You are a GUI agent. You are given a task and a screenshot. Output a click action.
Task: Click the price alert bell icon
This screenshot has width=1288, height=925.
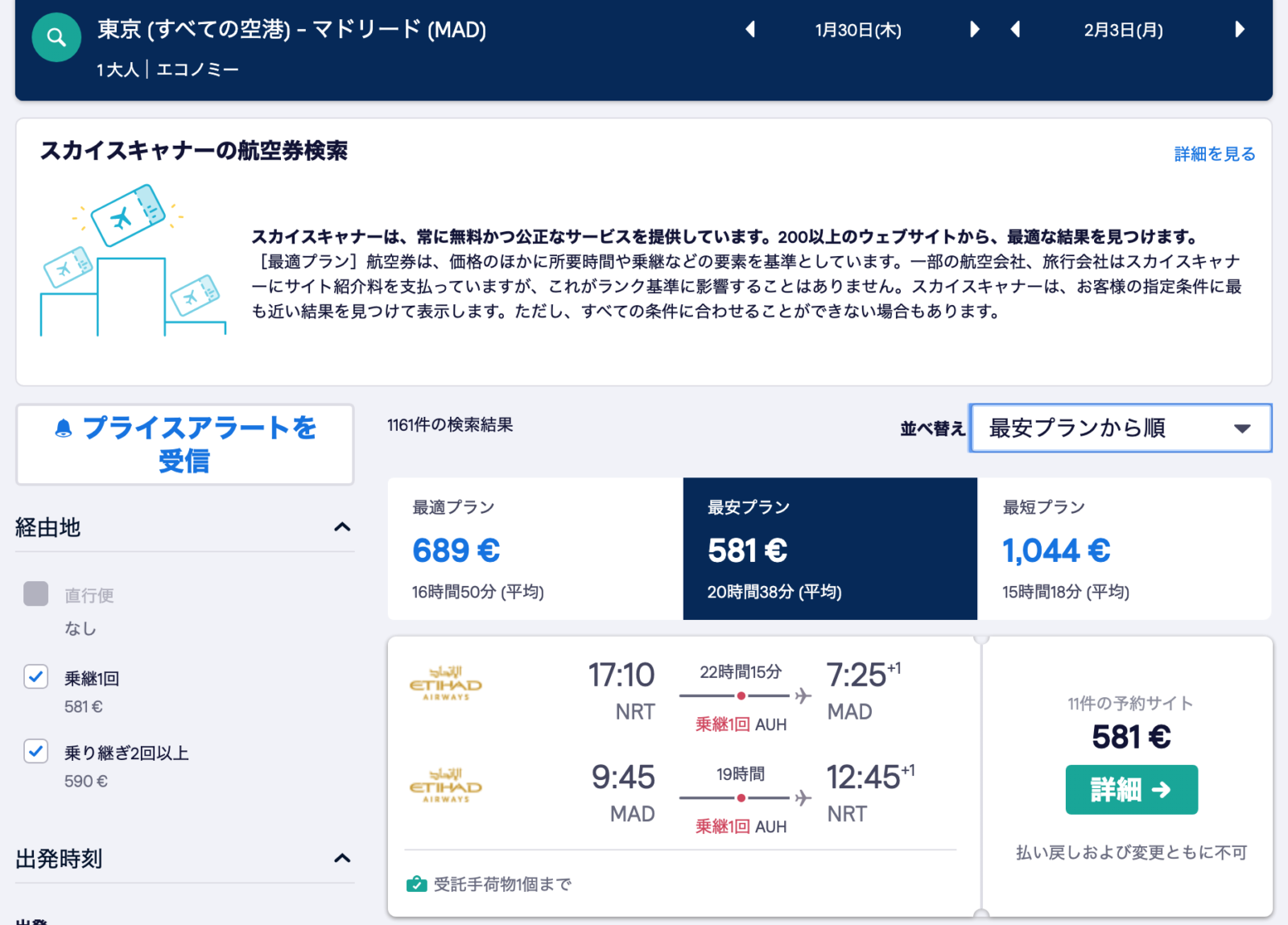64,427
